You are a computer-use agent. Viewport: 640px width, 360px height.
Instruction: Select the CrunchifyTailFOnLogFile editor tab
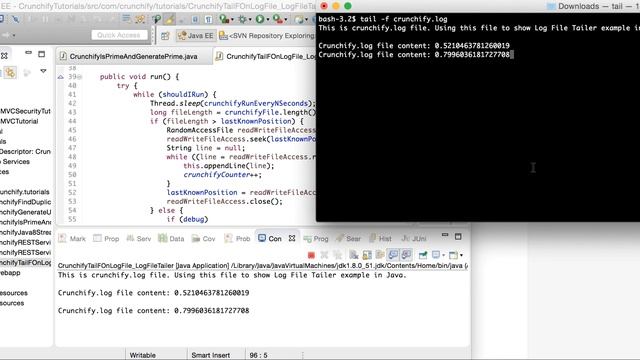click(x=266, y=56)
